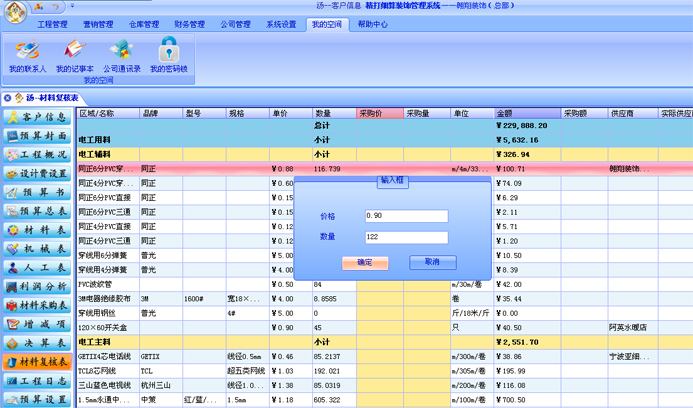Close the 汤--材料复核表 document tab

(8, 98)
